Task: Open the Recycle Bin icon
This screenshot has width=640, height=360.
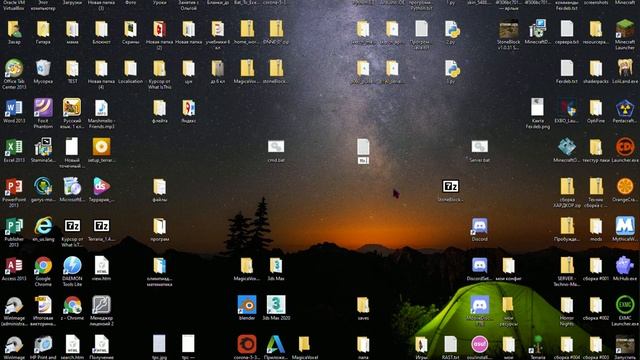Action: [43, 69]
